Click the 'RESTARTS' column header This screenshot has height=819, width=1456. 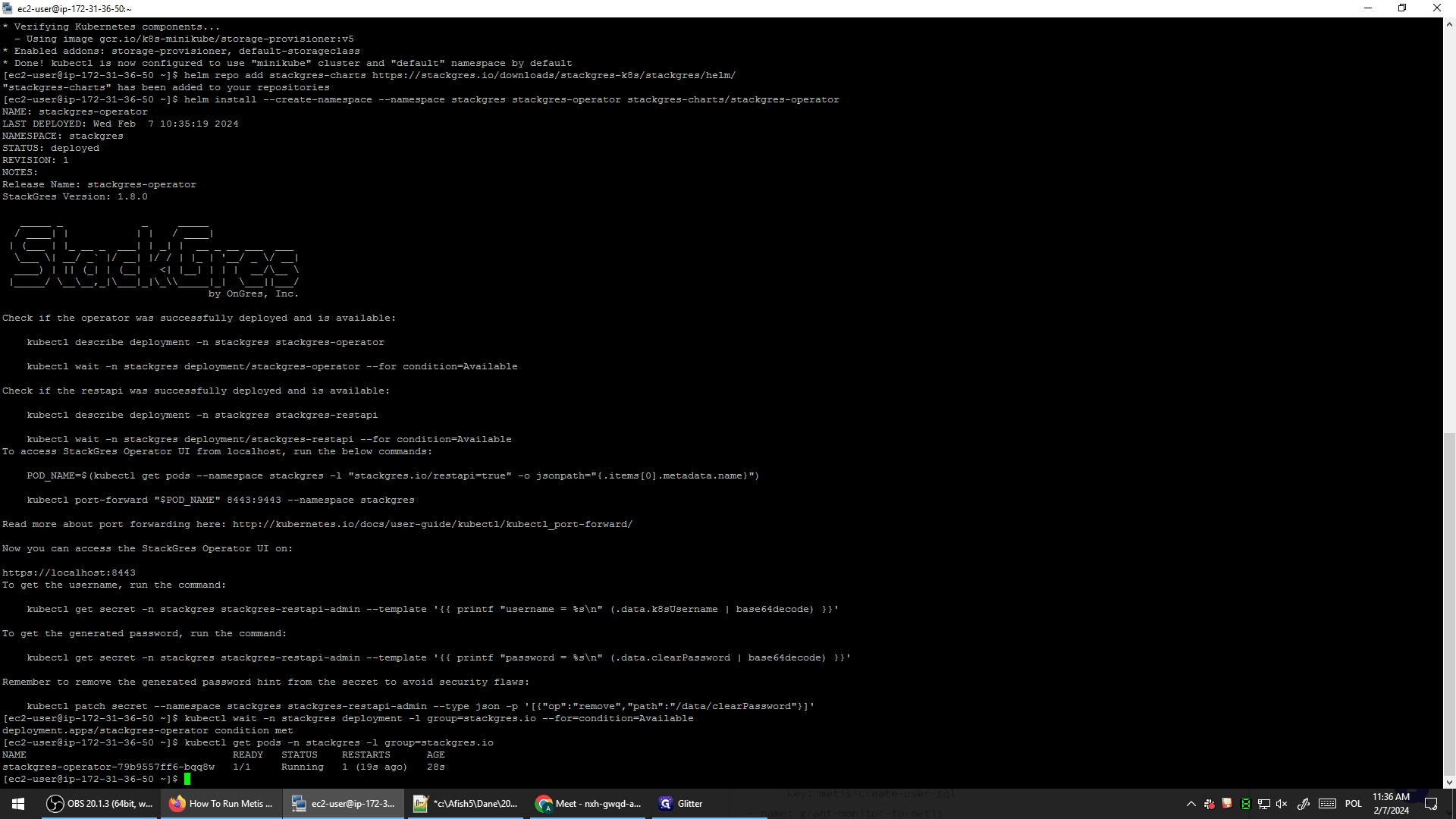[366, 755]
